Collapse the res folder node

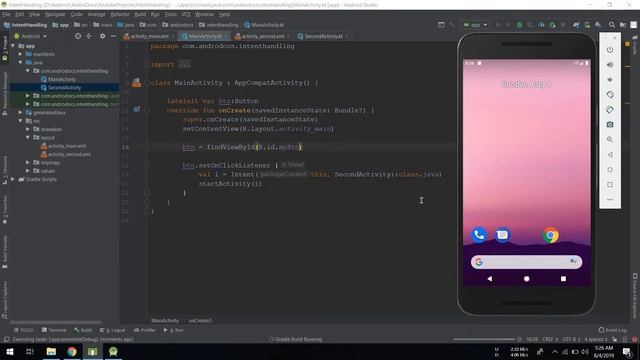tap(20, 121)
